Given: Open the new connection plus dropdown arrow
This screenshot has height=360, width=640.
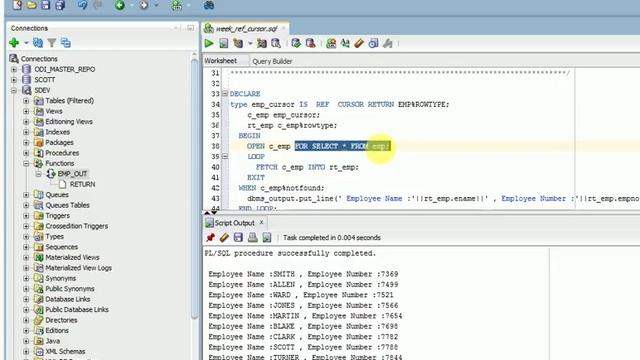Looking at the screenshot, I should pyautogui.click(x=26, y=43).
